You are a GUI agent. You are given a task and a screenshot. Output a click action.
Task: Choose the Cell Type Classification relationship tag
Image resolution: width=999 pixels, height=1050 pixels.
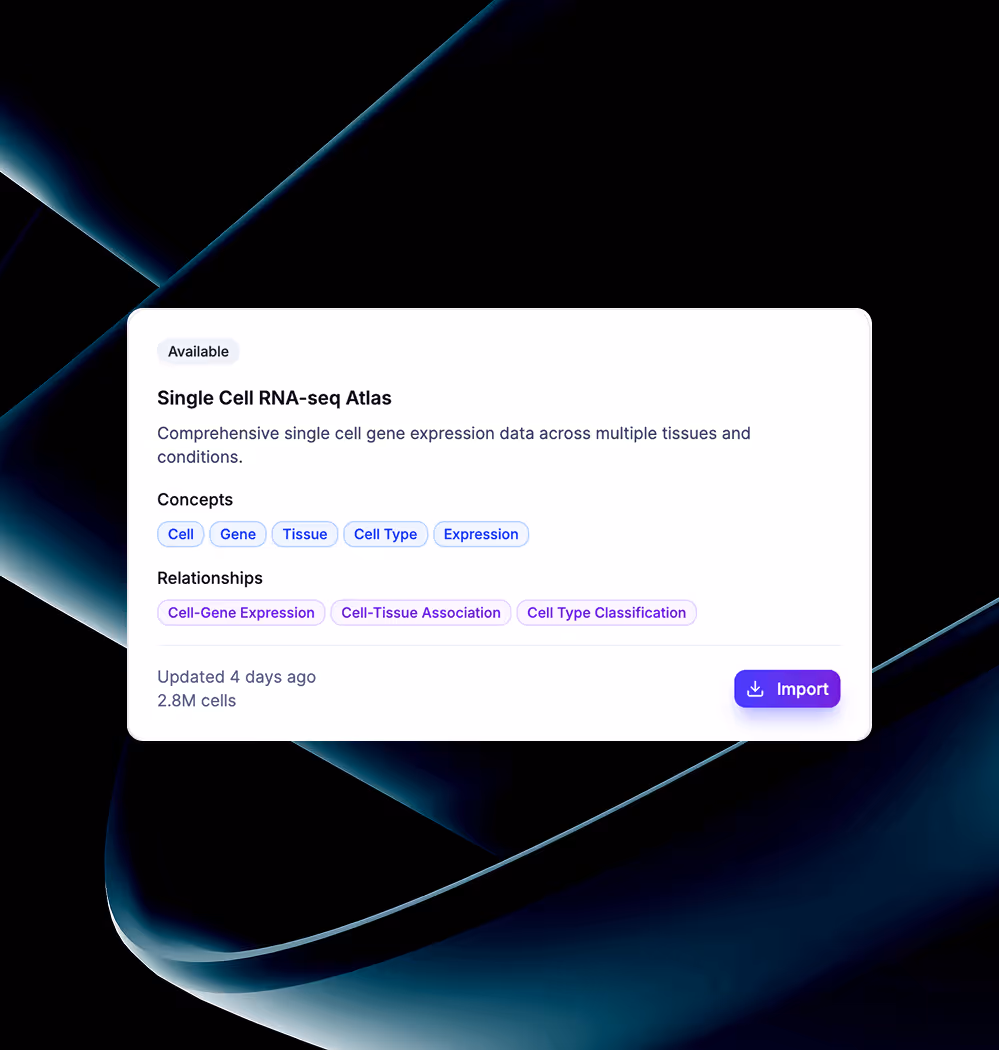pos(607,613)
